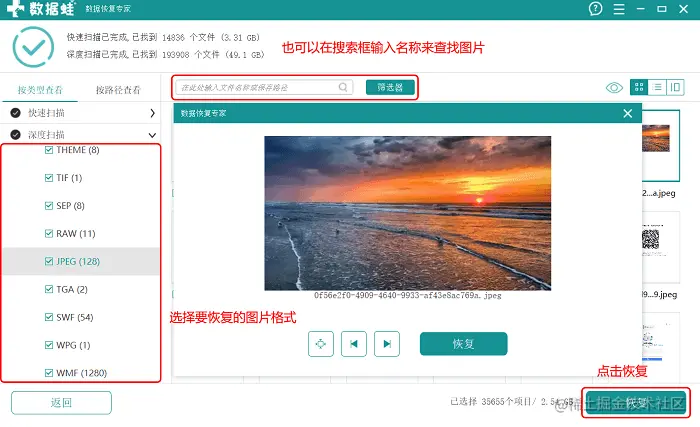Click the sunset beach preview image
700x427 pixels.
click(408, 213)
